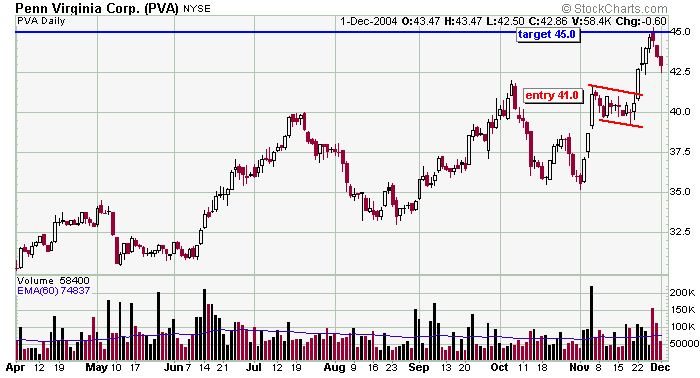This screenshot has width=700, height=378.
Task: Click the 40.0 price axis label
Action: click(681, 112)
